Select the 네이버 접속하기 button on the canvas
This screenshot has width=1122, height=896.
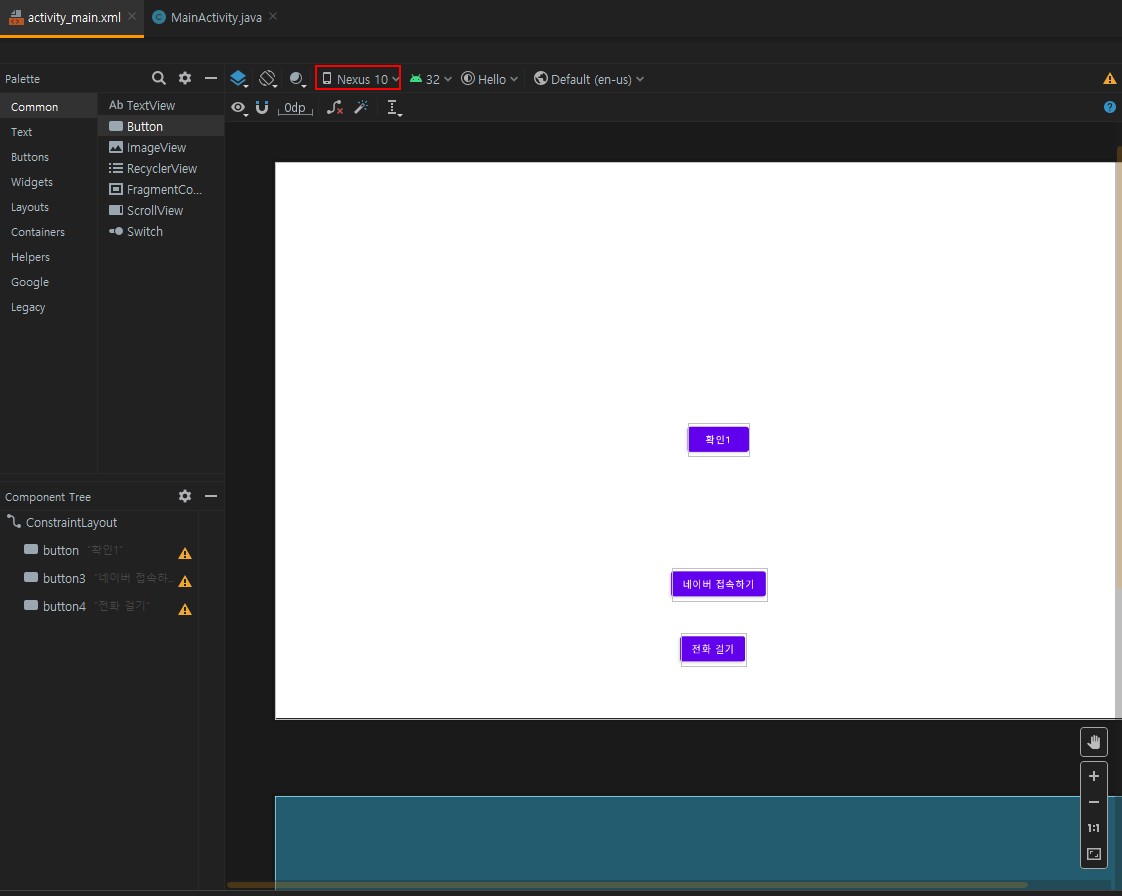point(719,584)
